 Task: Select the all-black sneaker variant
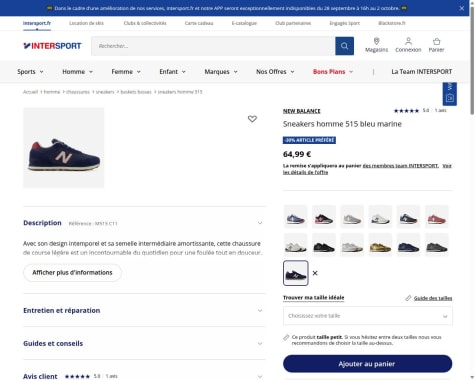click(x=324, y=245)
